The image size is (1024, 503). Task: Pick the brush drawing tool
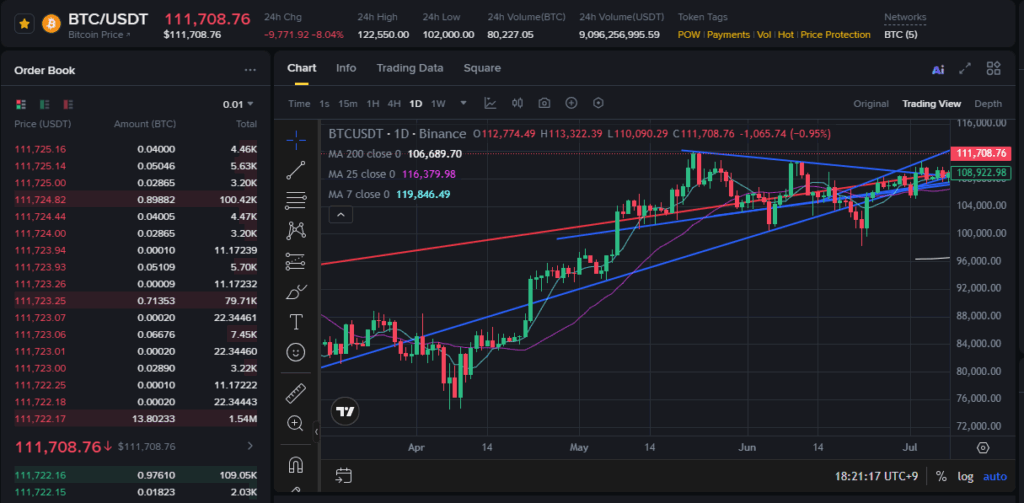295,292
